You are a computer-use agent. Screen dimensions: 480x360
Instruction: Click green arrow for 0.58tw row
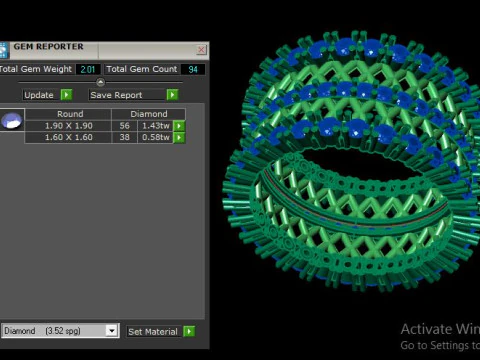click(x=179, y=137)
